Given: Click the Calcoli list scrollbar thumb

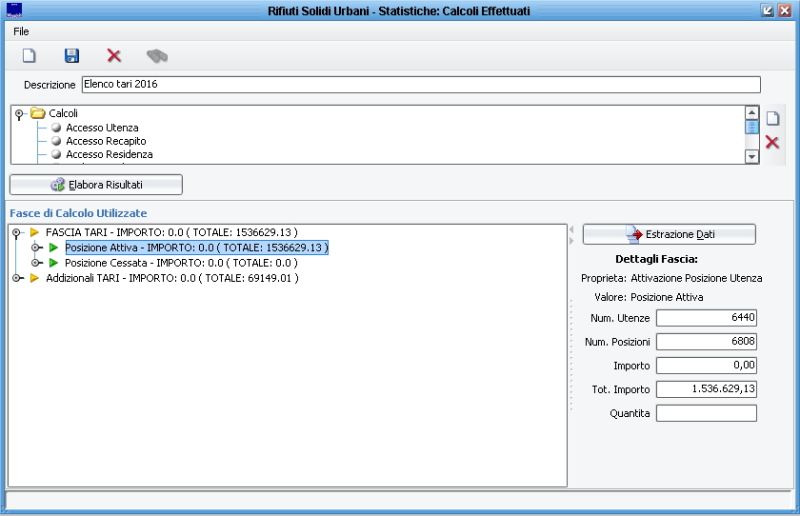Looking at the screenshot, I should tap(752, 127).
